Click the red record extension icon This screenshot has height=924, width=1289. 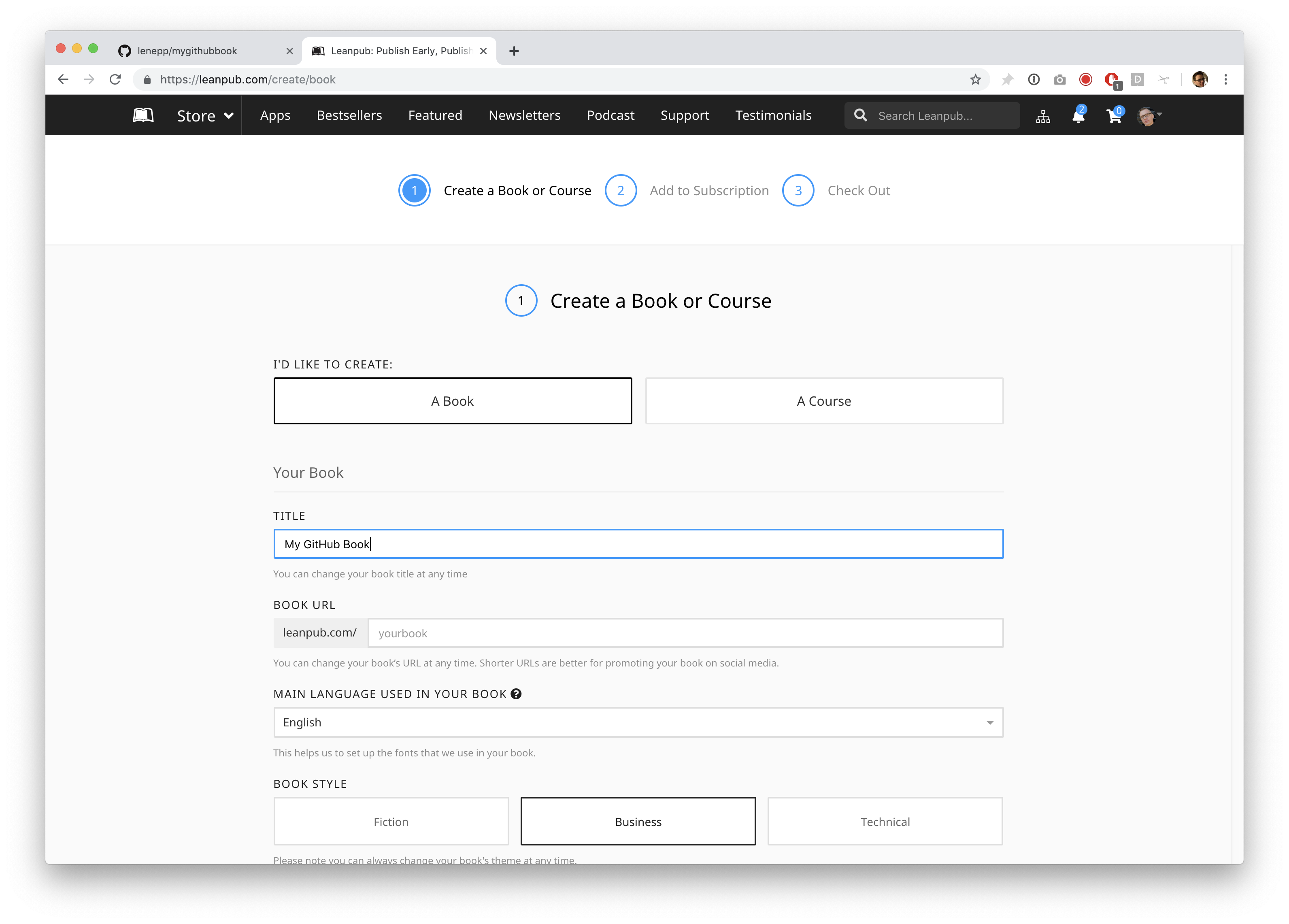click(x=1085, y=80)
